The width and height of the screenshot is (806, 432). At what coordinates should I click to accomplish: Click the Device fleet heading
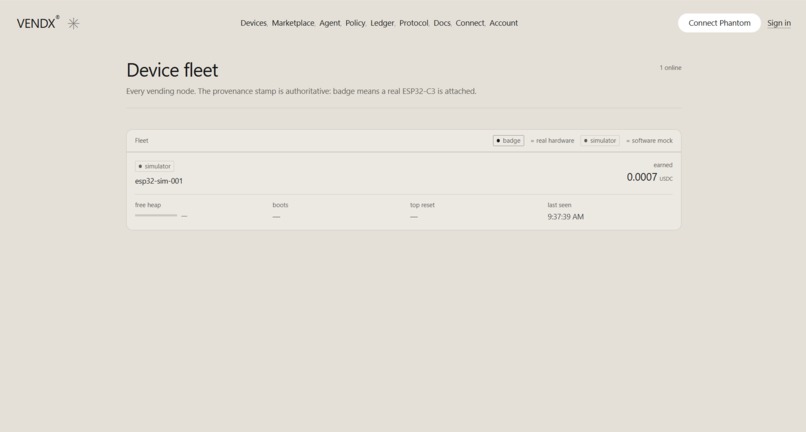point(172,70)
